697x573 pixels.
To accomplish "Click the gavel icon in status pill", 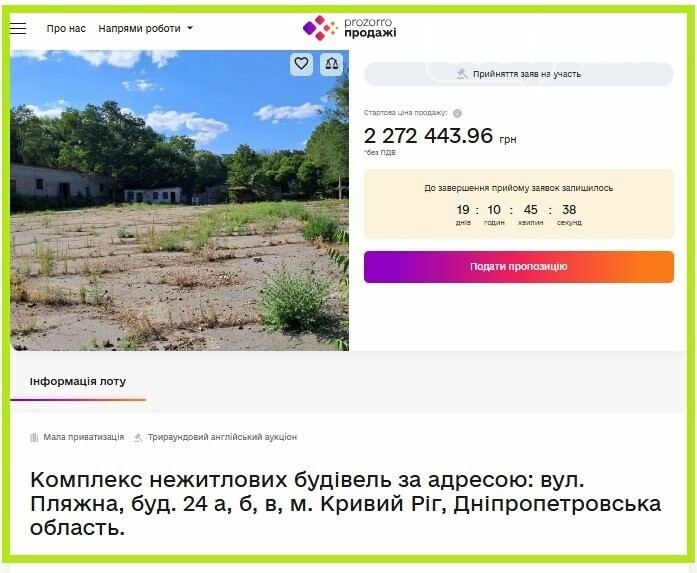I will (x=462, y=74).
